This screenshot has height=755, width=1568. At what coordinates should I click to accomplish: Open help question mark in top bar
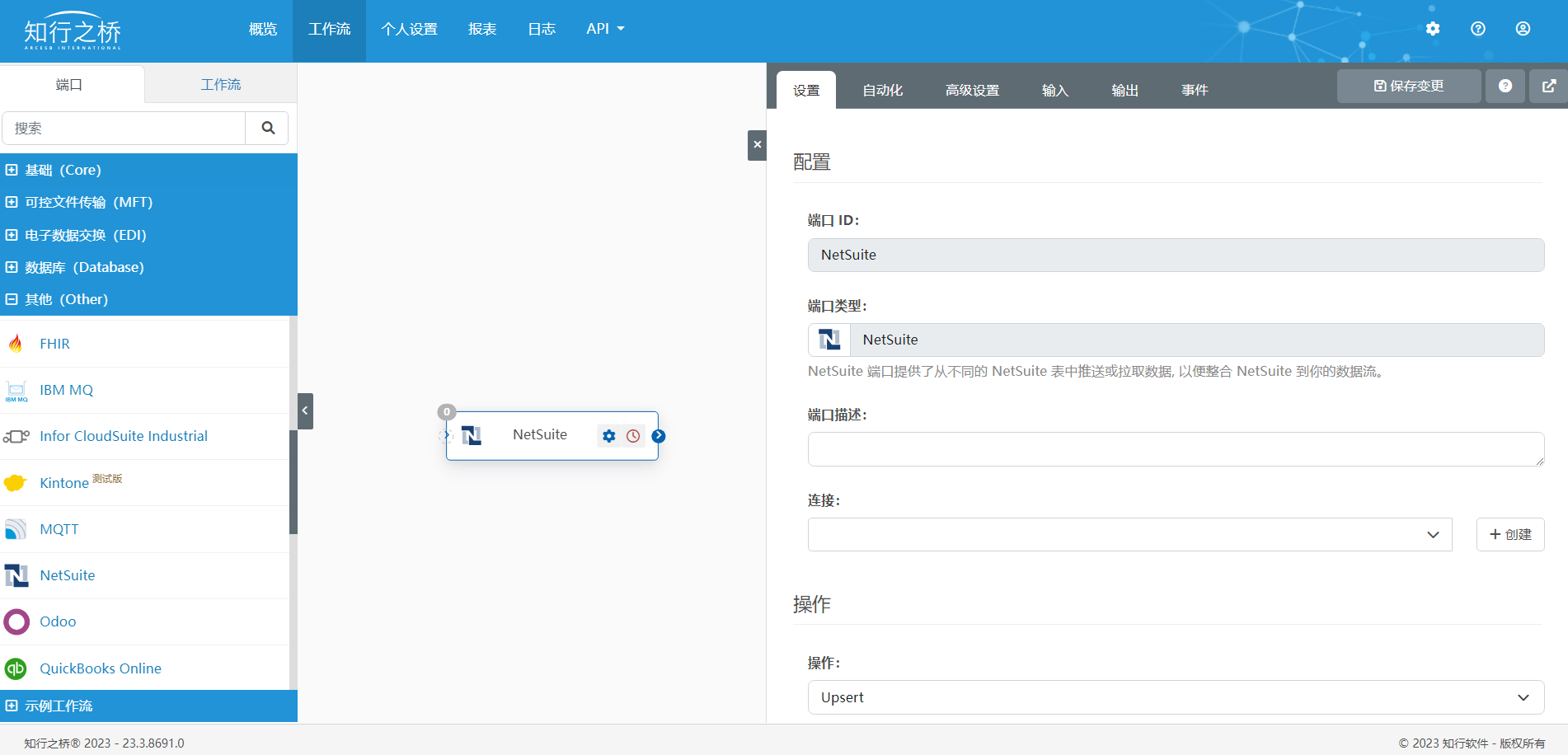[1478, 29]
